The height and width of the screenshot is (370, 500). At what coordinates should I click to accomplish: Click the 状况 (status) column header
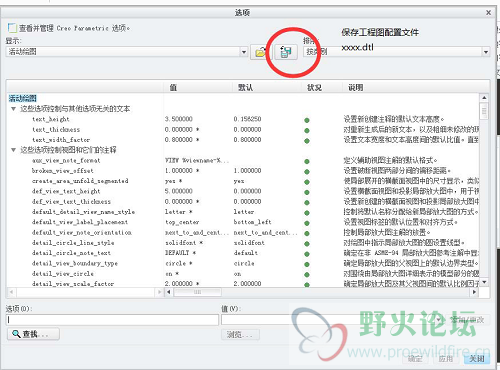coord(314,88)
